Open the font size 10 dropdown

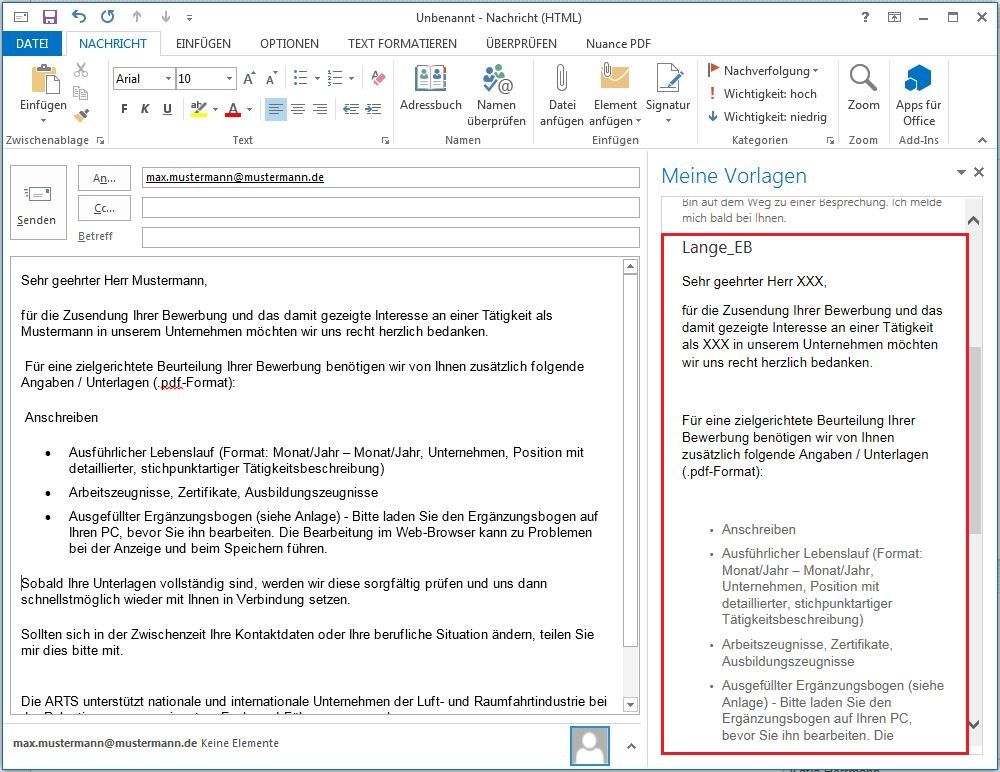coord(230,78)
